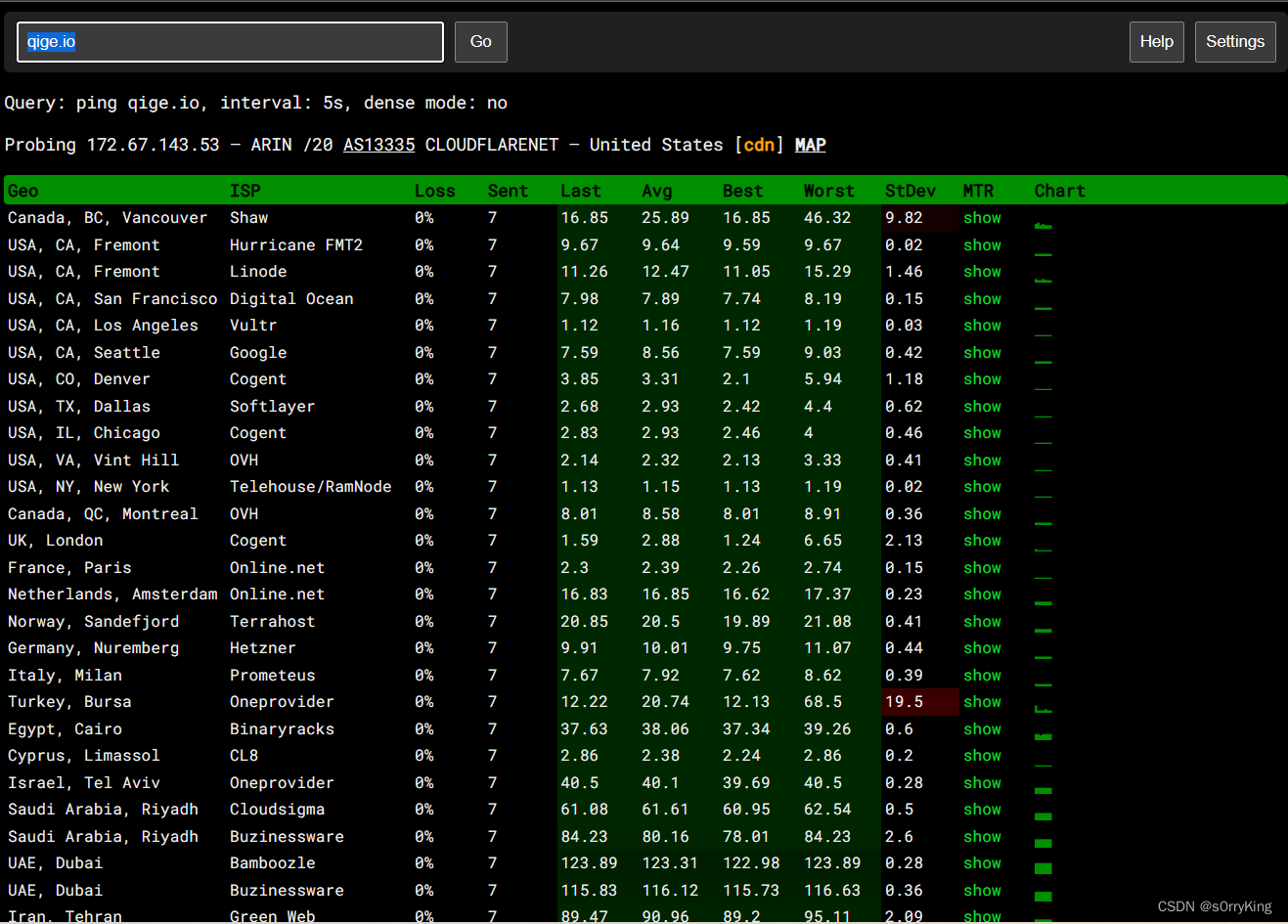Focus the qige.io query input field
Screen dimensions: 1288x924
coord(230,42)
